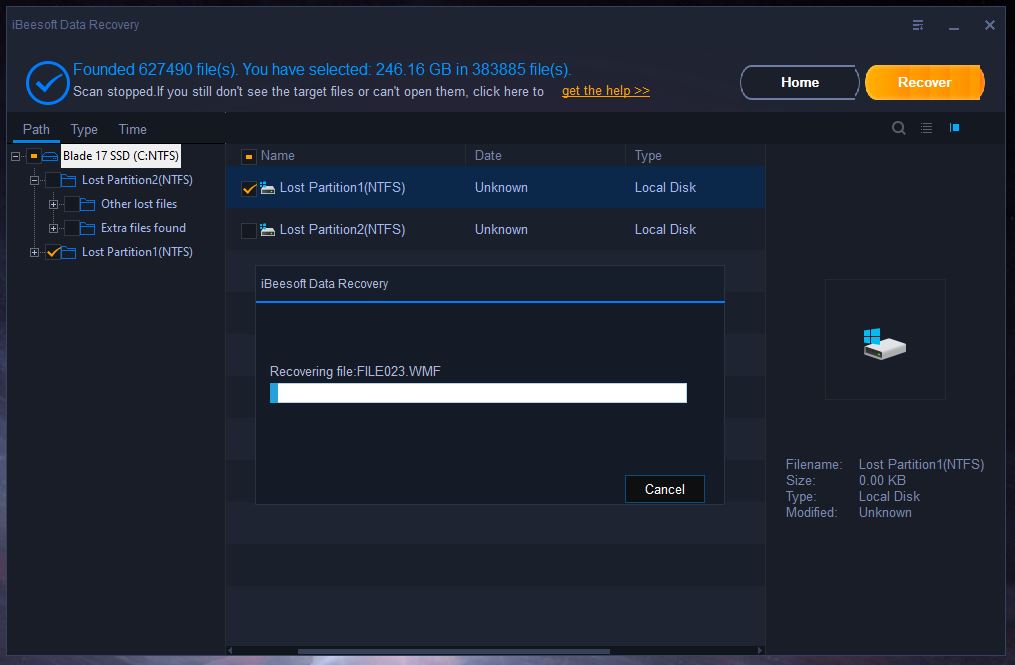Open the menu icon in title bar
The width and height of the screenshot is (1015, 665).
(918, 25)
